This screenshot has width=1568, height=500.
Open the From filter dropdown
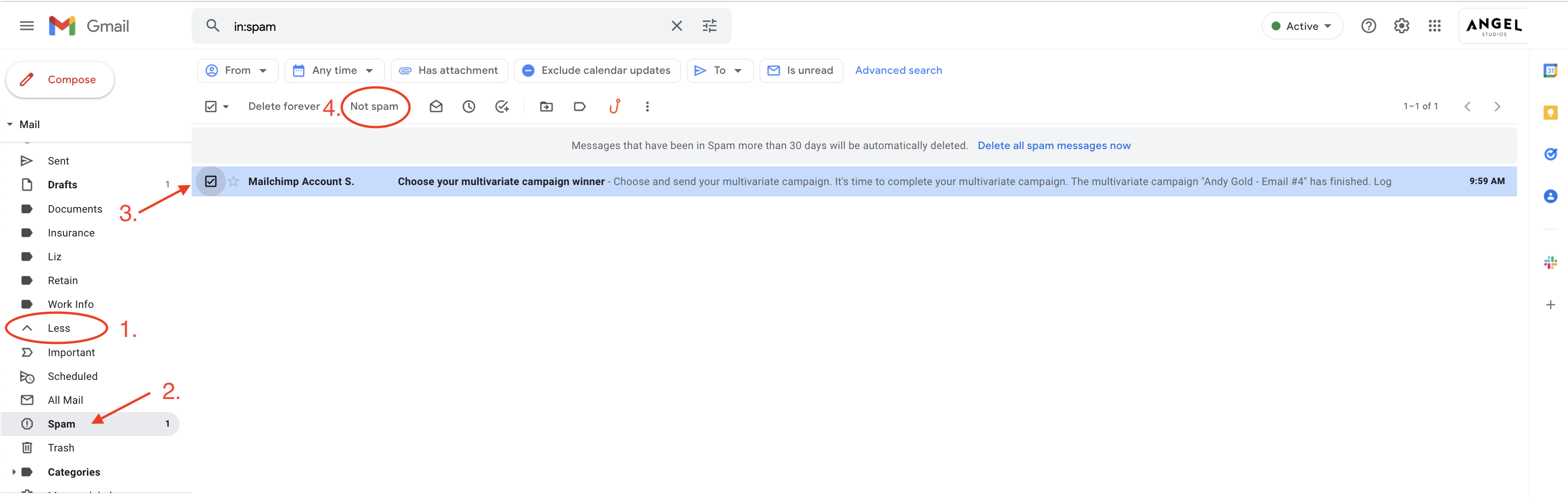tap(237, 71)
